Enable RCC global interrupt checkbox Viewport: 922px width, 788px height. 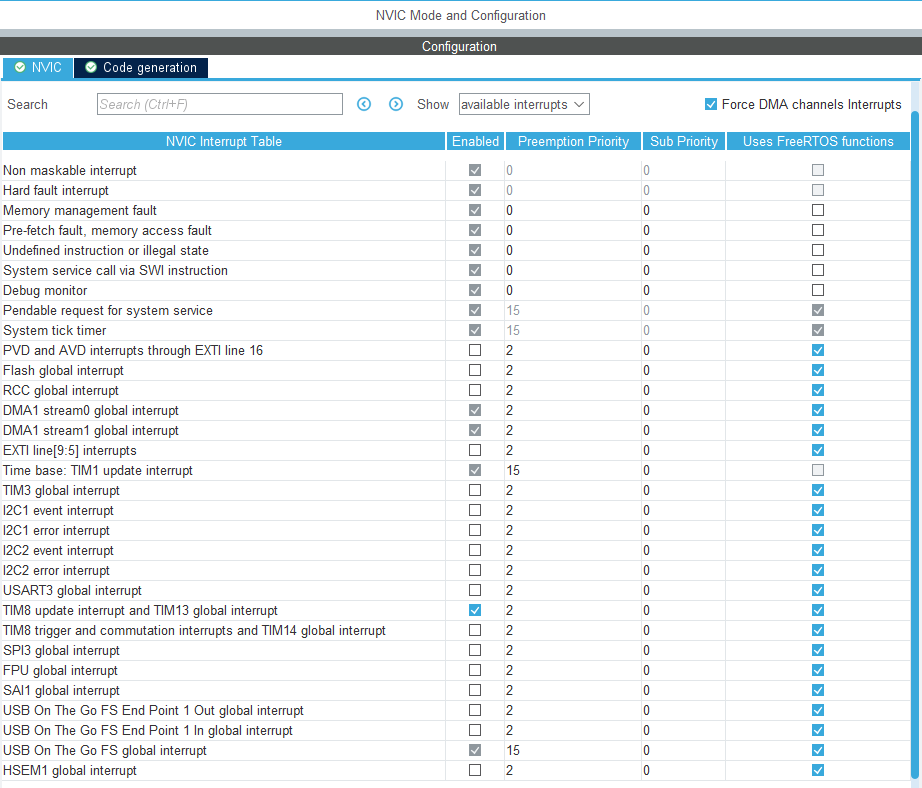[x=475, y=390]
